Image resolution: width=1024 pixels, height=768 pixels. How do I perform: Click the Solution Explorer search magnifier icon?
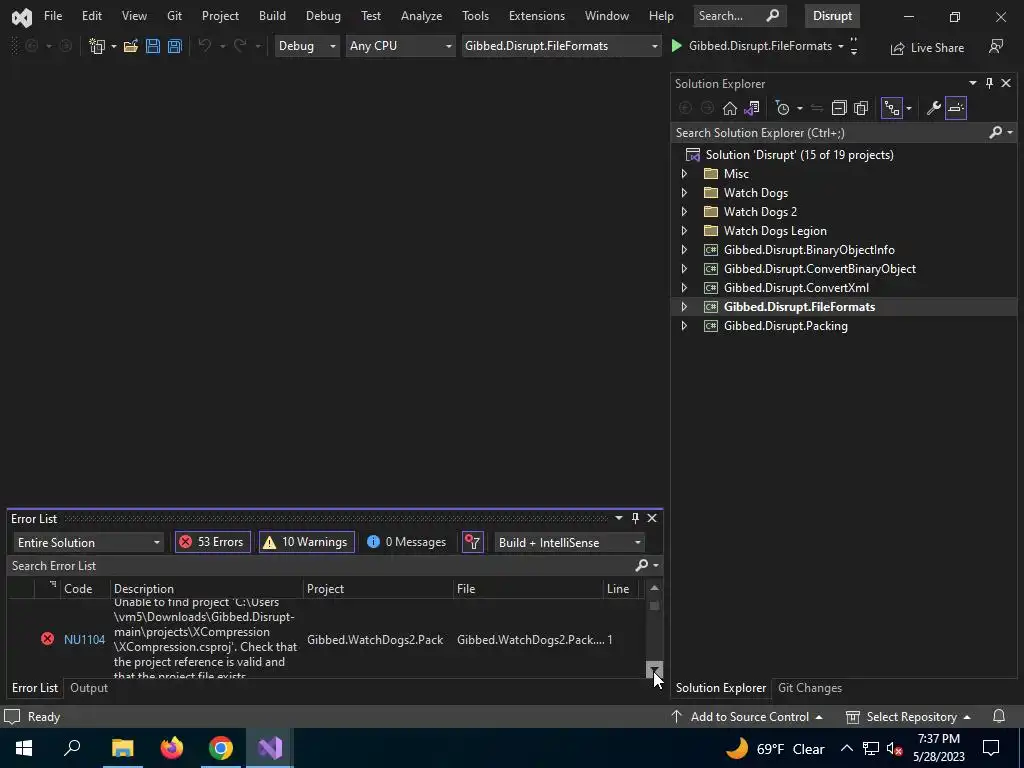[x=995, y=133]
